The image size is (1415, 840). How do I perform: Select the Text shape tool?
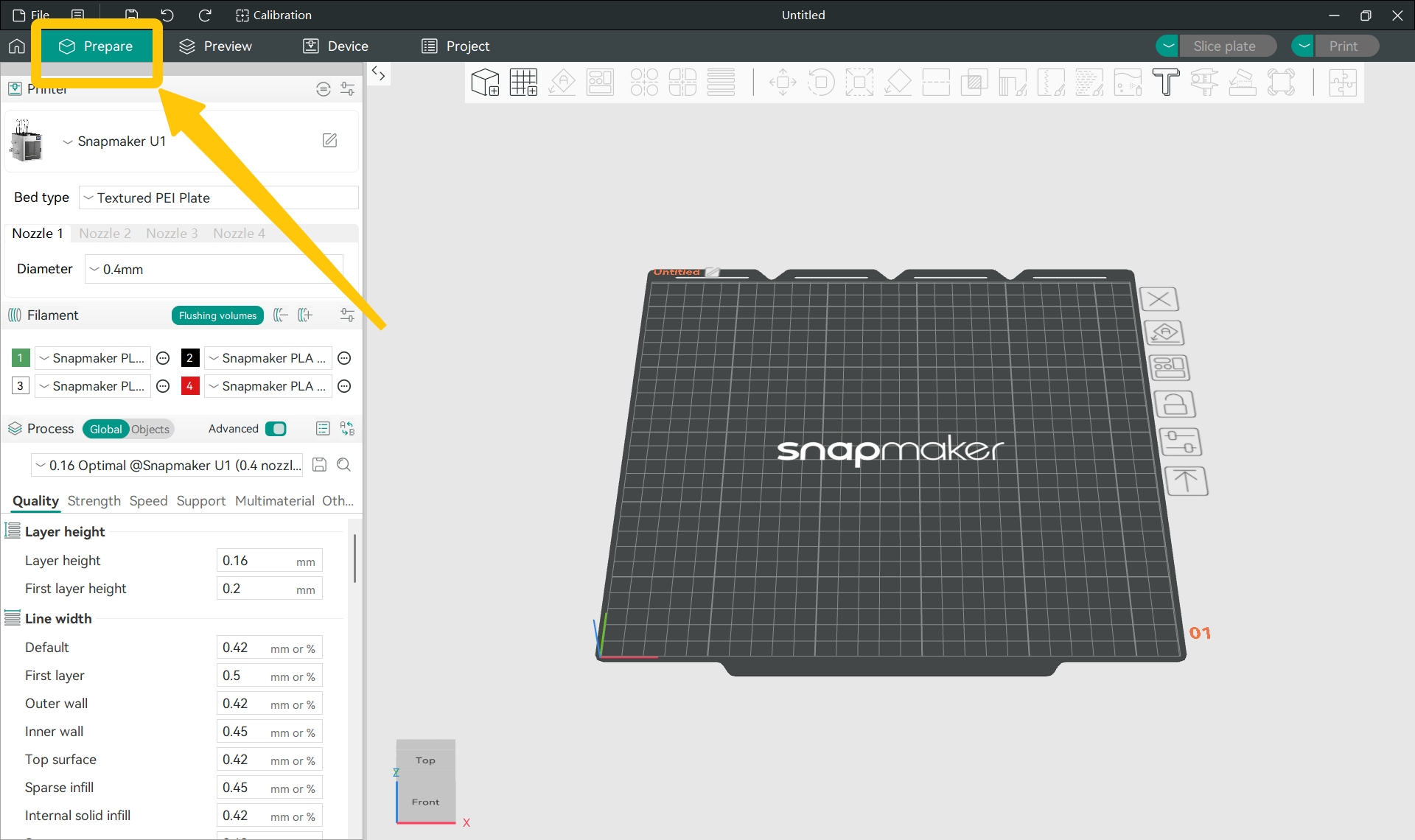1166,83
